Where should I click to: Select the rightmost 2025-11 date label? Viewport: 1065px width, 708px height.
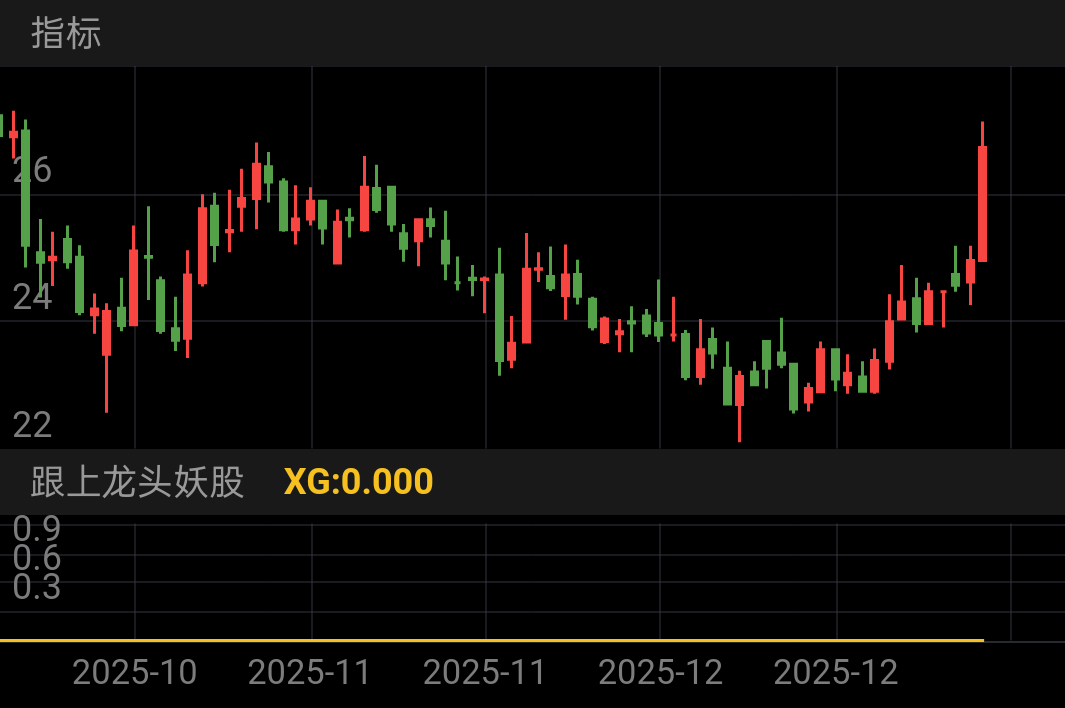tap(485, 673)
